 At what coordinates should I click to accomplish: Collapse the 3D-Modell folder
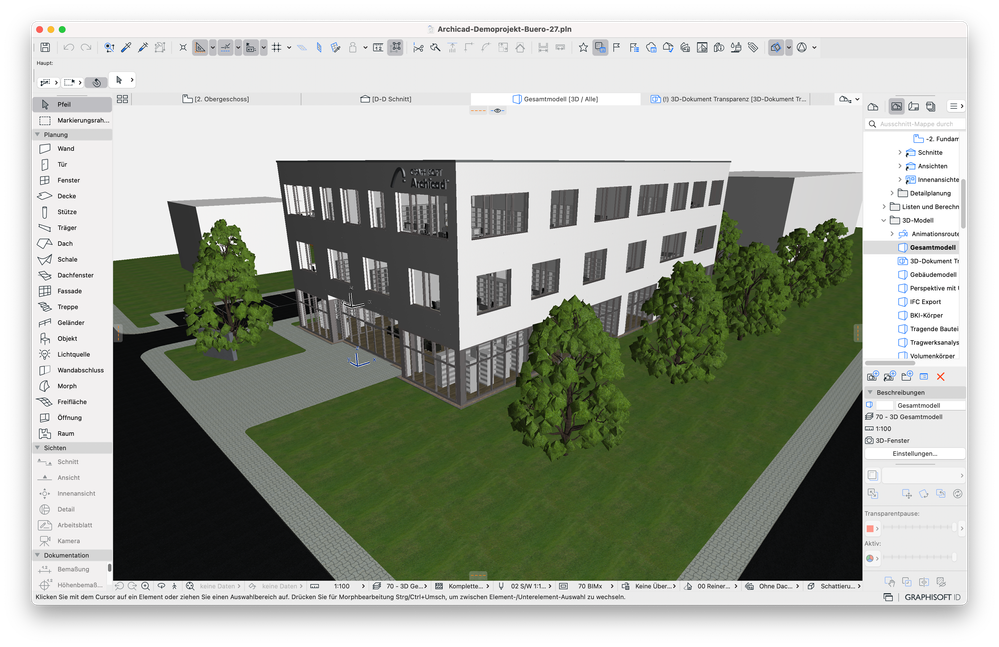coord(884,220)
